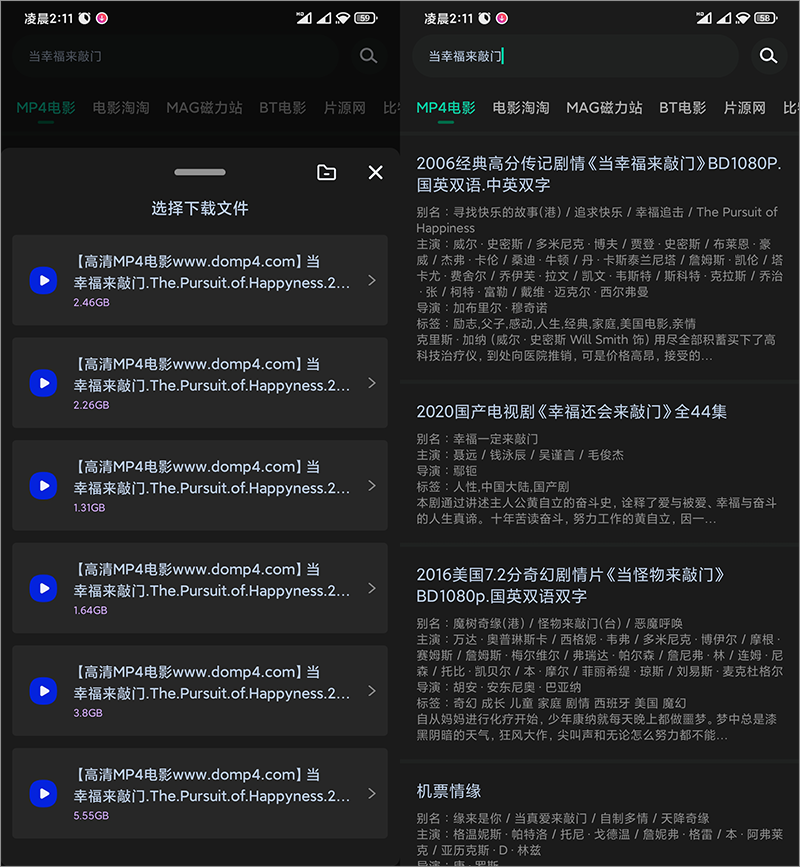Expand the 2.46GB file chevron
The image size is (800, 867).
372,280
